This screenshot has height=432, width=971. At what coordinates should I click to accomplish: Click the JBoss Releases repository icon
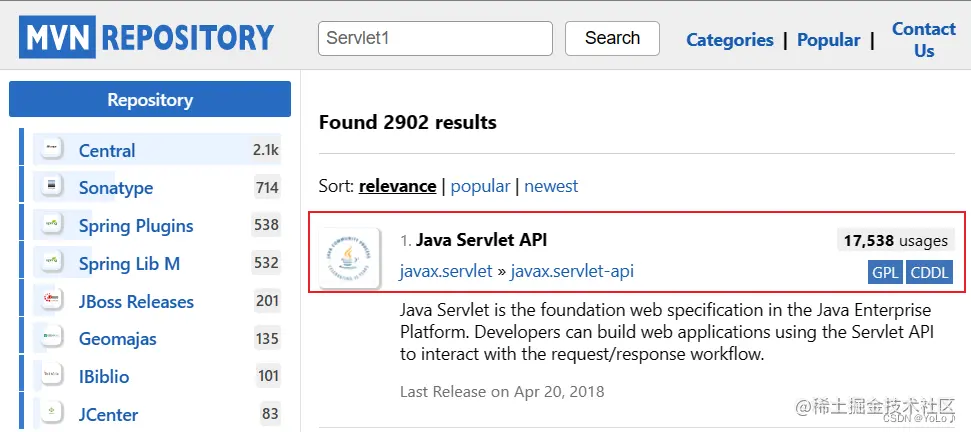pyautogui.click(x=51, y=301)
